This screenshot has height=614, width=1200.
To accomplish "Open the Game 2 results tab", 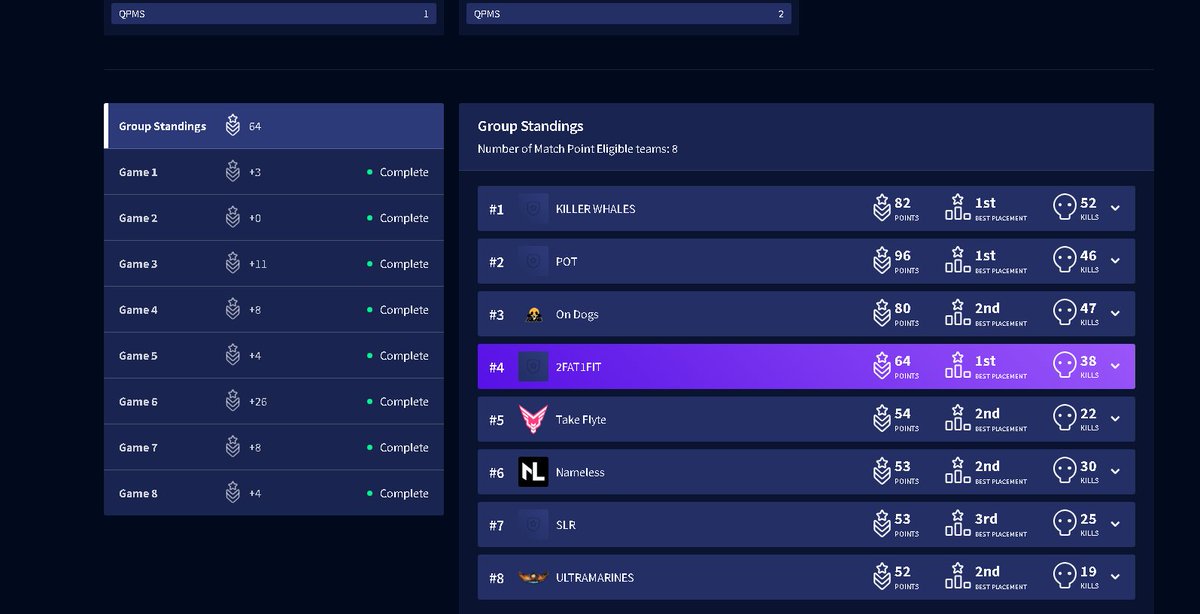I will (x=274, y=218).
